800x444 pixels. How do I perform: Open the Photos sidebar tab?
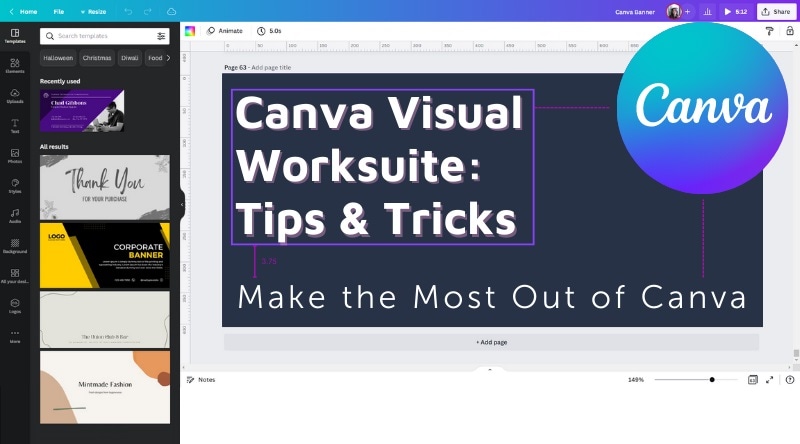(15, 156)
